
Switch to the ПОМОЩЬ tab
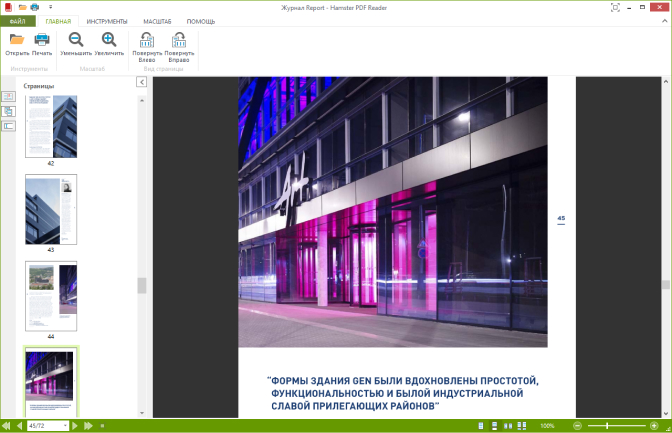201,21
